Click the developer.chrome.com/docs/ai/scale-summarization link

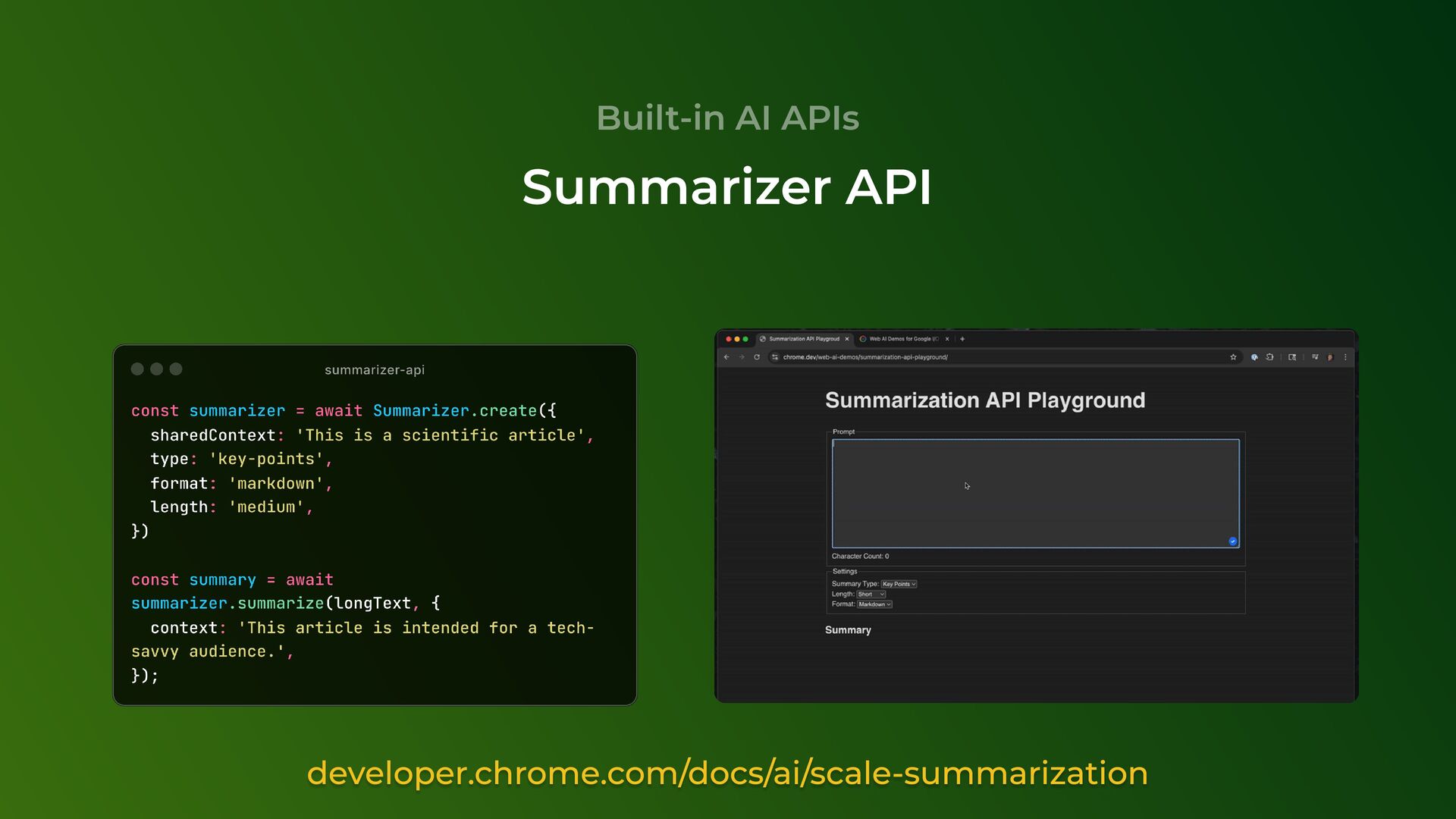[727, 773]
